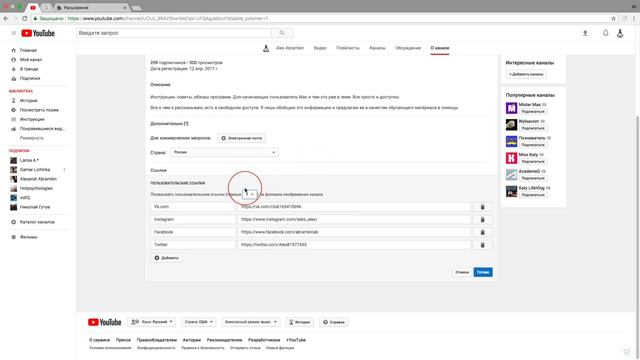
Task: Open Wylsacom channel thumbnail
Action: [x=511, y=124]
